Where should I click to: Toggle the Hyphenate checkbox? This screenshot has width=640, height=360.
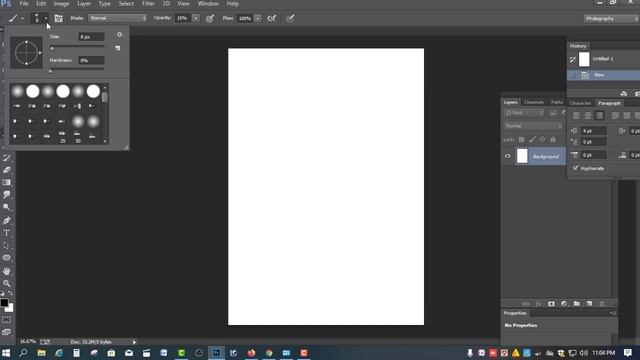576,168
